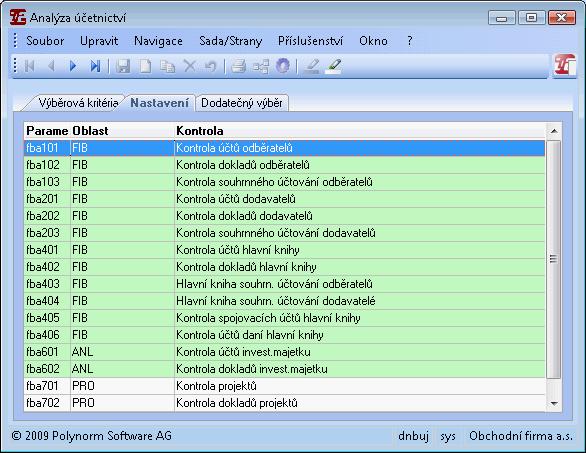Go to first record navigation icon

tap(30, 67)
